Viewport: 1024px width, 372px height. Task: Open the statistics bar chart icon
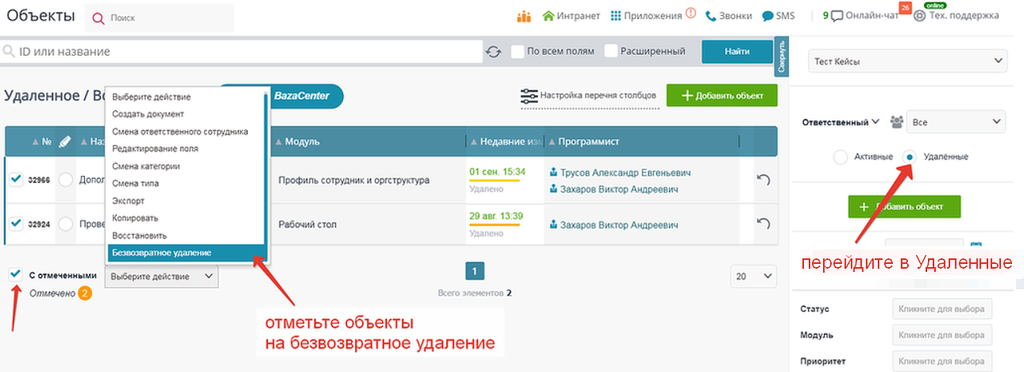[x=524, y=16]
